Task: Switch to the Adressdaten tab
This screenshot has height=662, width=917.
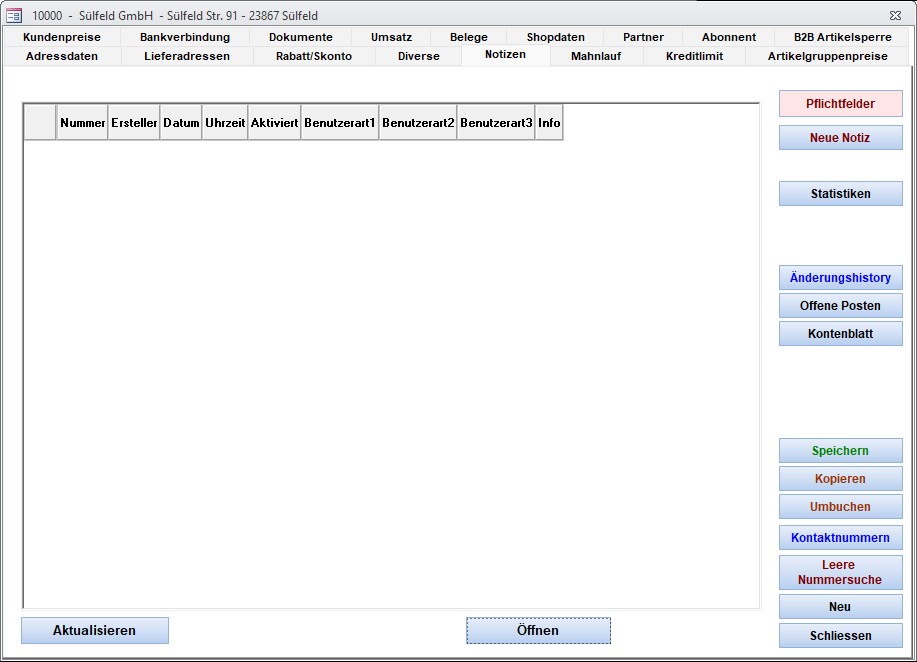Action: (62, 56)
